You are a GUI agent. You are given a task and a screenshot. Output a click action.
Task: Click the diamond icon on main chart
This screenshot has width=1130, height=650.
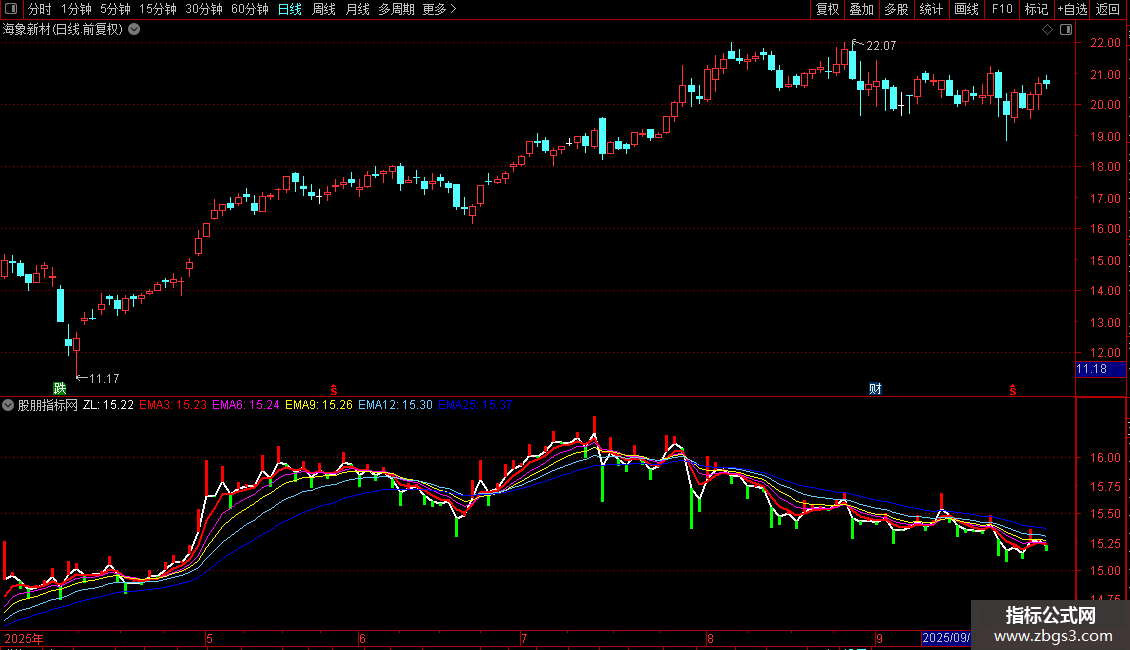(x=1047, y=30)
